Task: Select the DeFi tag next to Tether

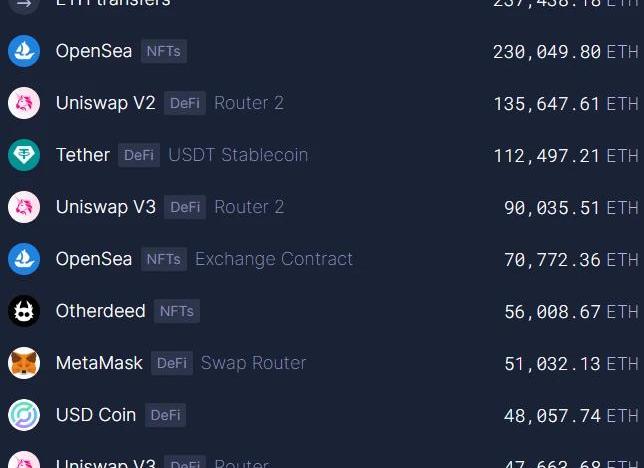Action: [x=139, y=155]
